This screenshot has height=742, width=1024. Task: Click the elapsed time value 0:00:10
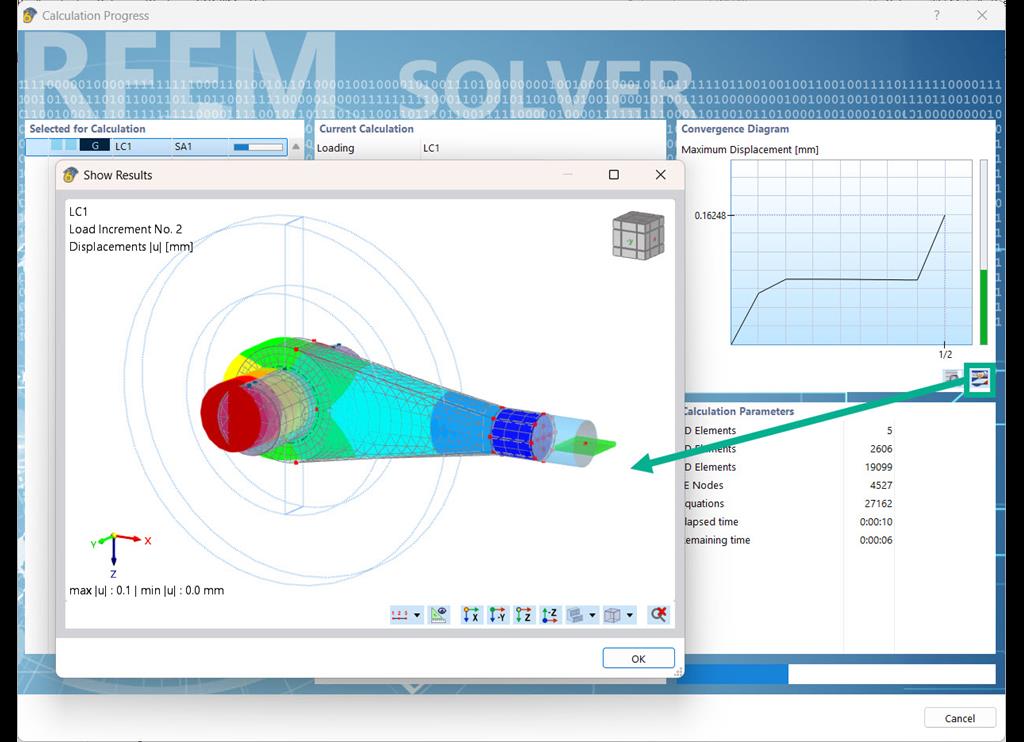(876, 522)
